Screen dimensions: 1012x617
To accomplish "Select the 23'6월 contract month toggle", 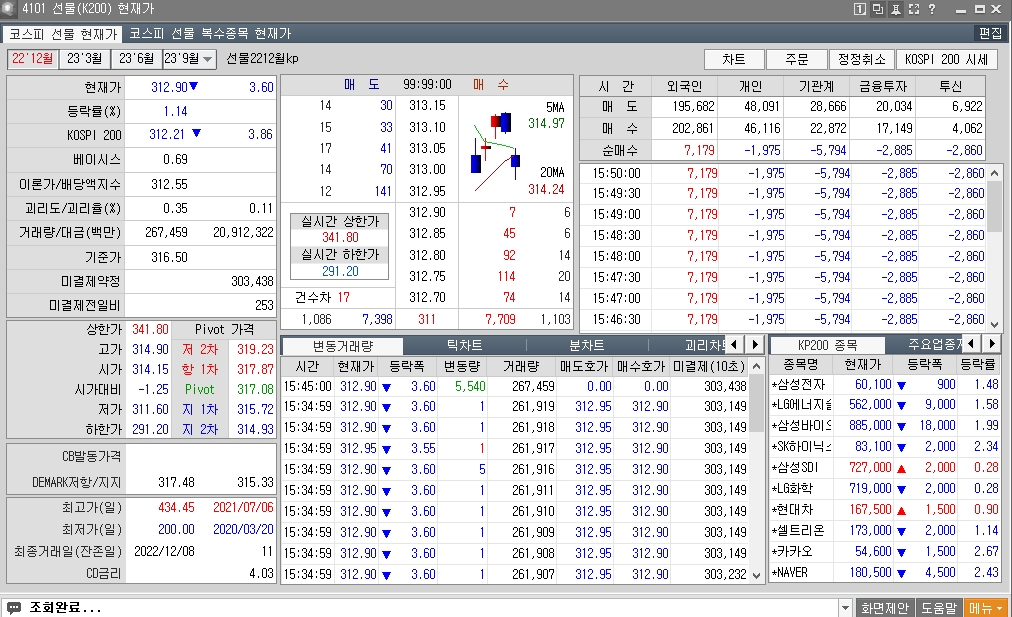I will 135,58.
